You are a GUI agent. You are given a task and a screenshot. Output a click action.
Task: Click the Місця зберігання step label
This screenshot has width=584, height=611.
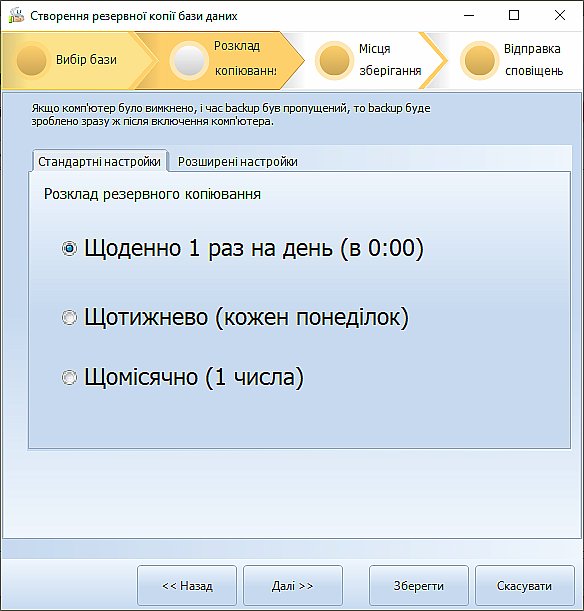coord(390,60)
